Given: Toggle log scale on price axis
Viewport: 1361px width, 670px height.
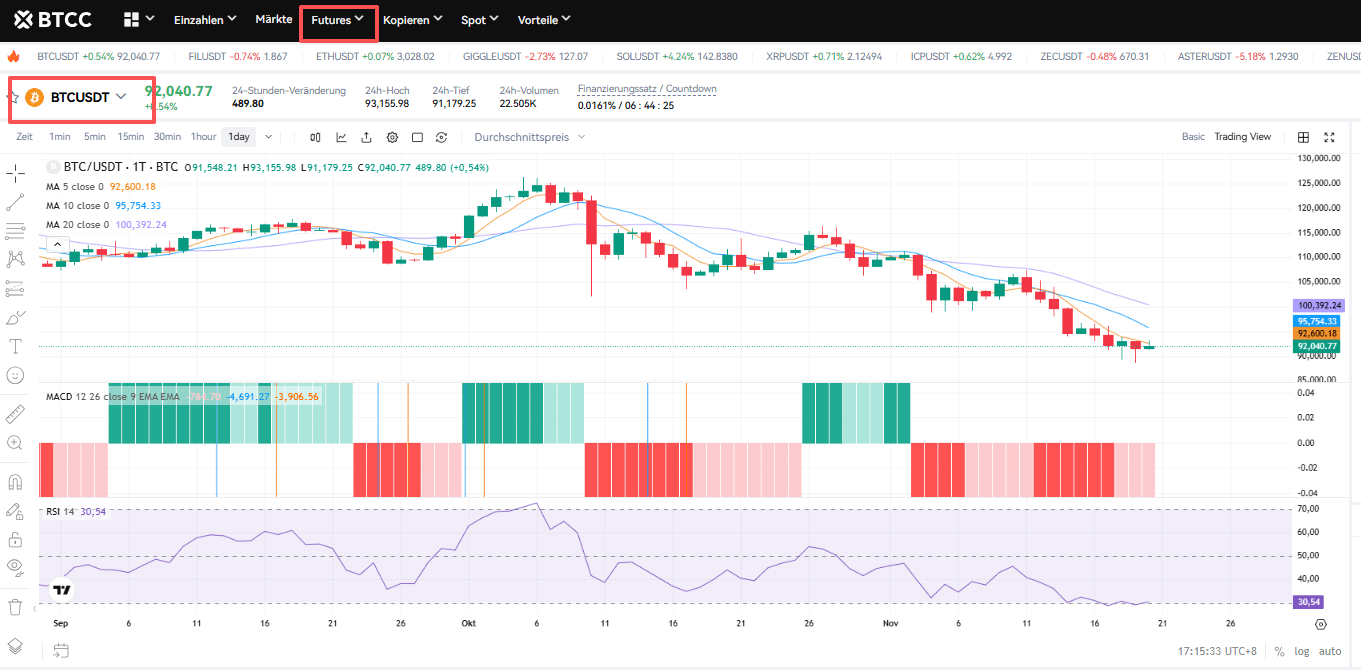Looking at the screenshot, I should 1301,651.
